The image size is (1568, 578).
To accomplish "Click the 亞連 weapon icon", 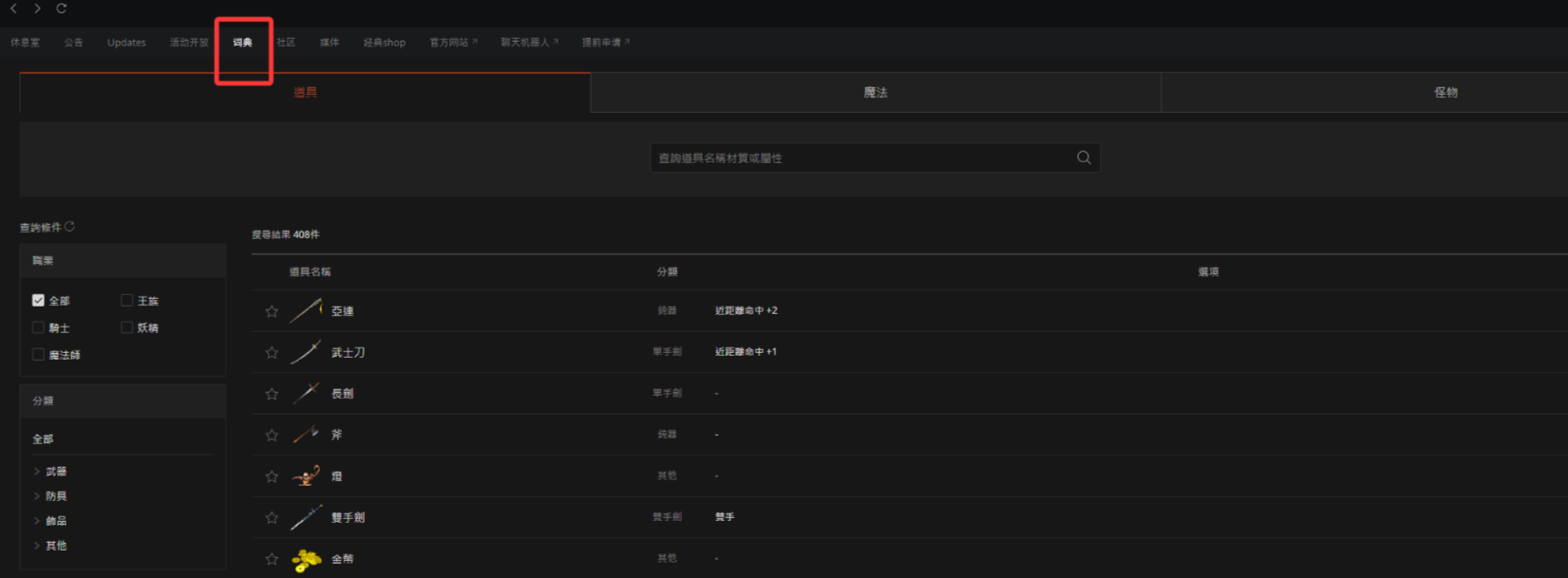I will [x=306, y=310].
